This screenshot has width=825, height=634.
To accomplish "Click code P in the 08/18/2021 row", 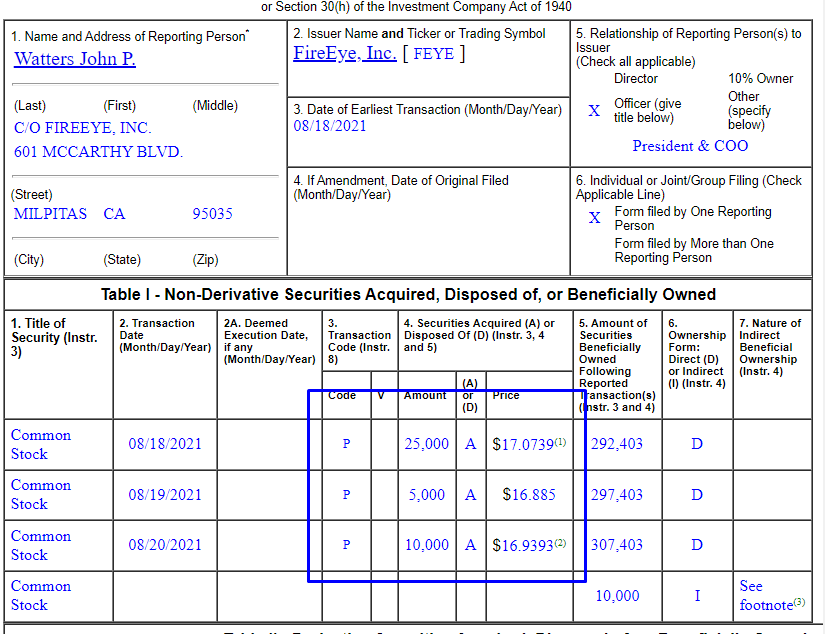I will click(346, 444).
